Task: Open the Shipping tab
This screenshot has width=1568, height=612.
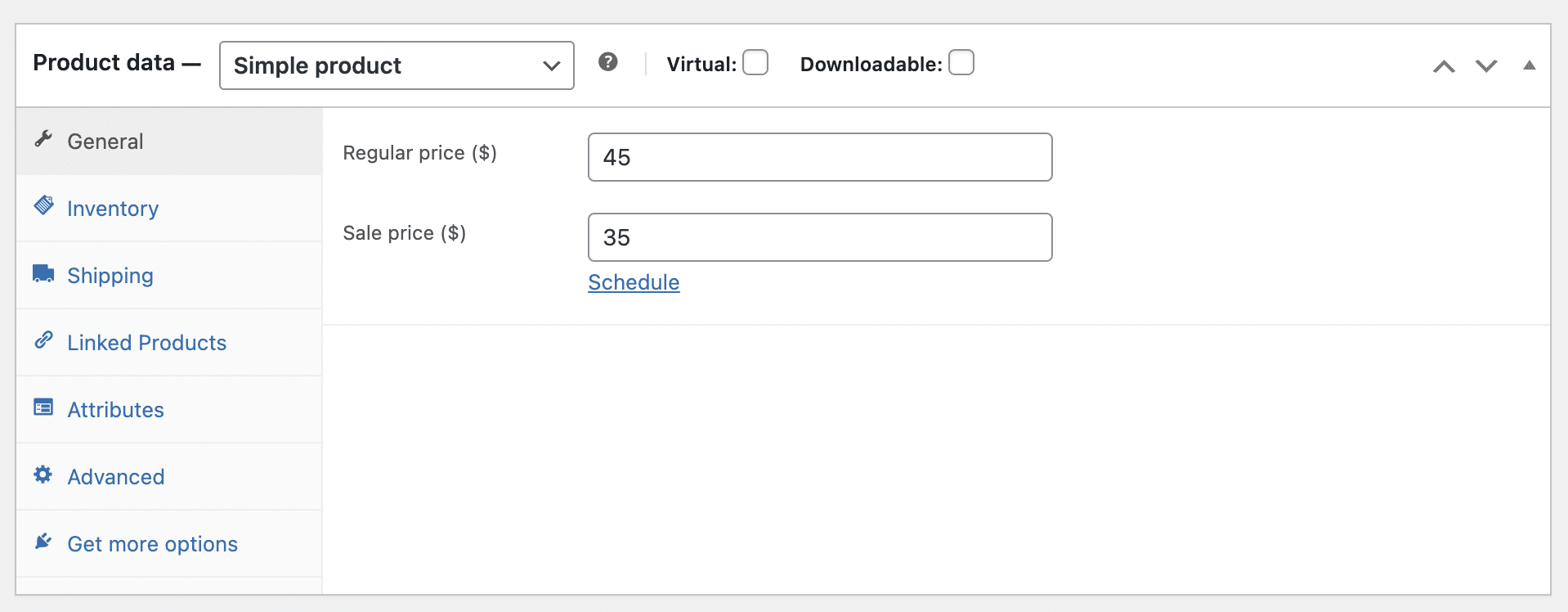Action: [x=110, y=276]
